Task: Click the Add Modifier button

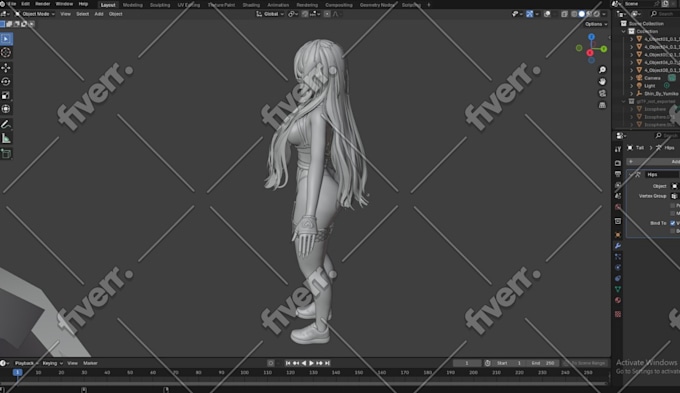Action: coord(654,161)
